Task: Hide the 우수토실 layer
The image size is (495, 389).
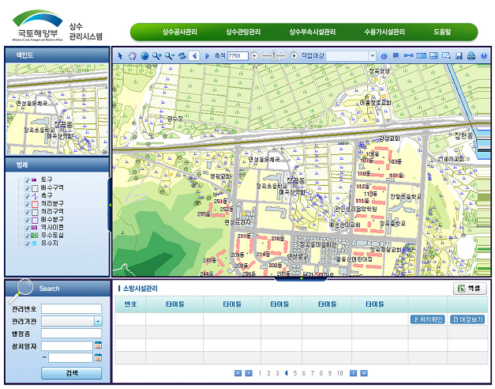Action: 28,236
